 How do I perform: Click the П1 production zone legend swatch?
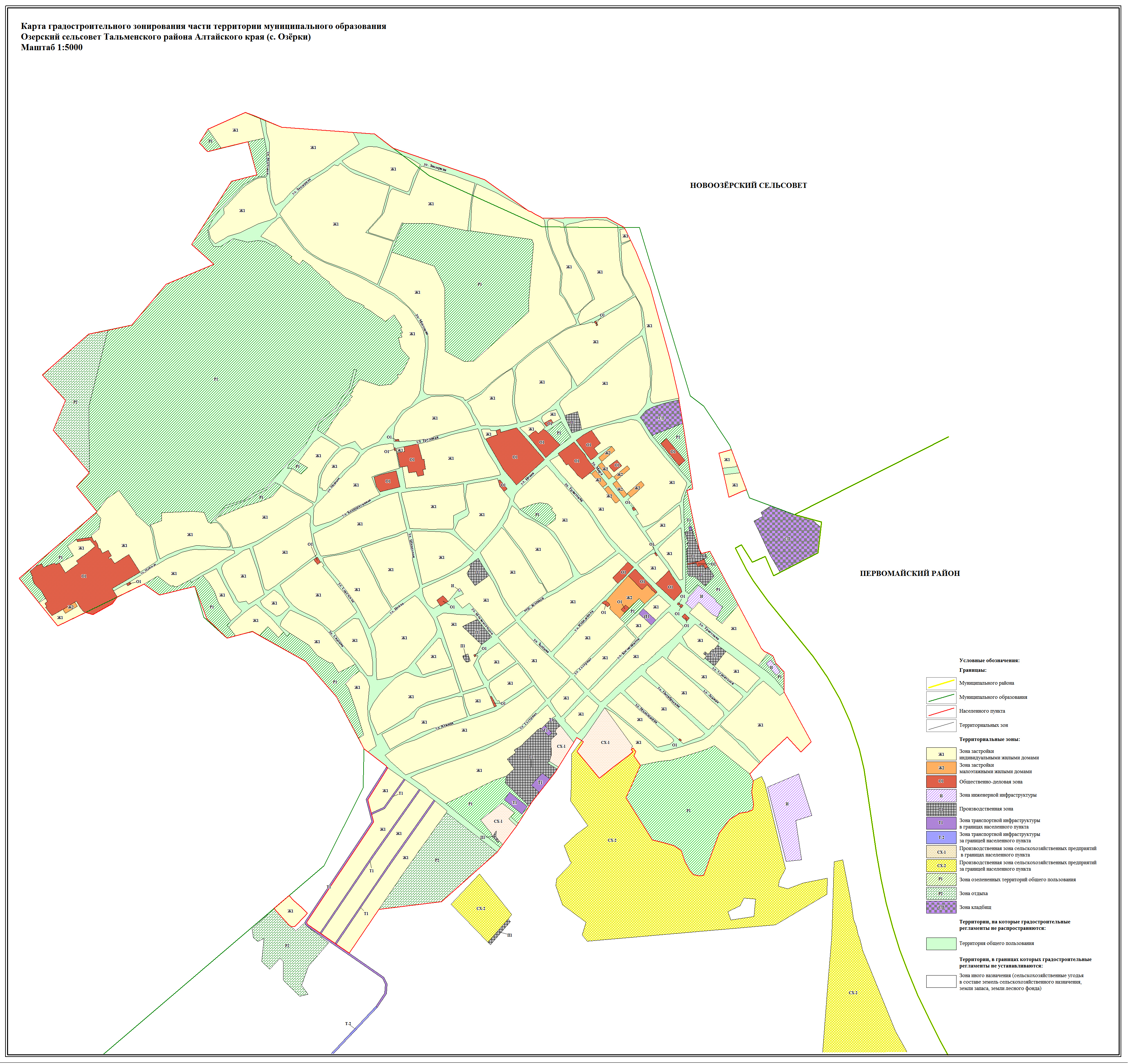point(941,809)
